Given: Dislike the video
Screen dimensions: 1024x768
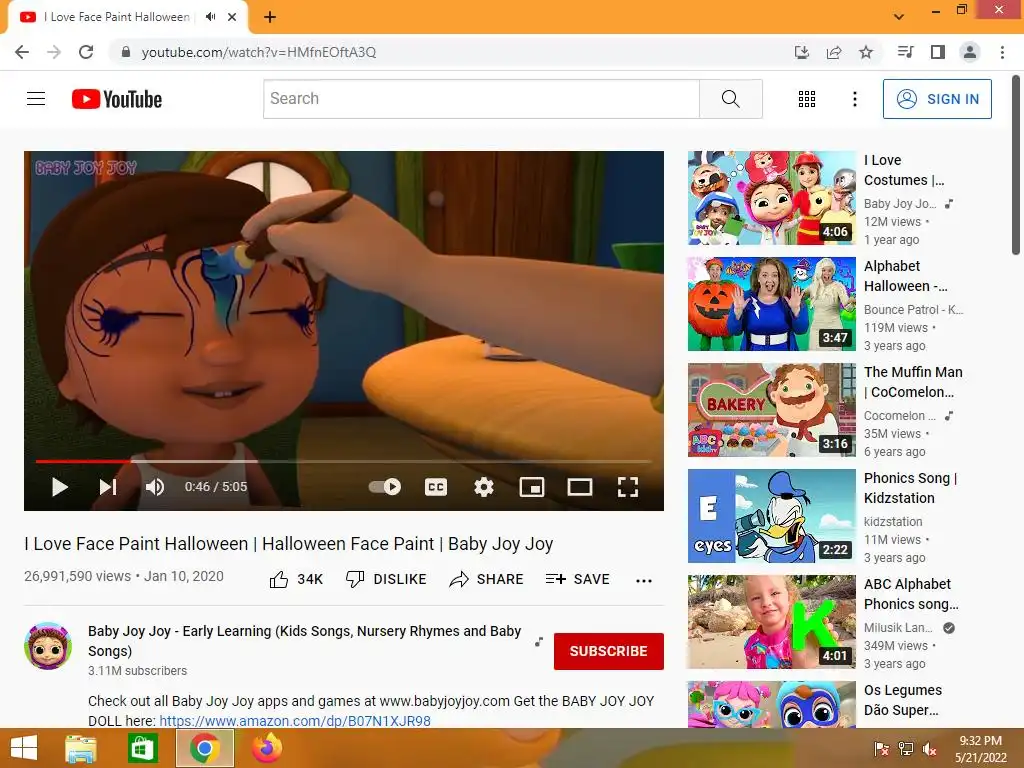Looking at the screenshot, I should pyautogui.click(x=386, y=579).
